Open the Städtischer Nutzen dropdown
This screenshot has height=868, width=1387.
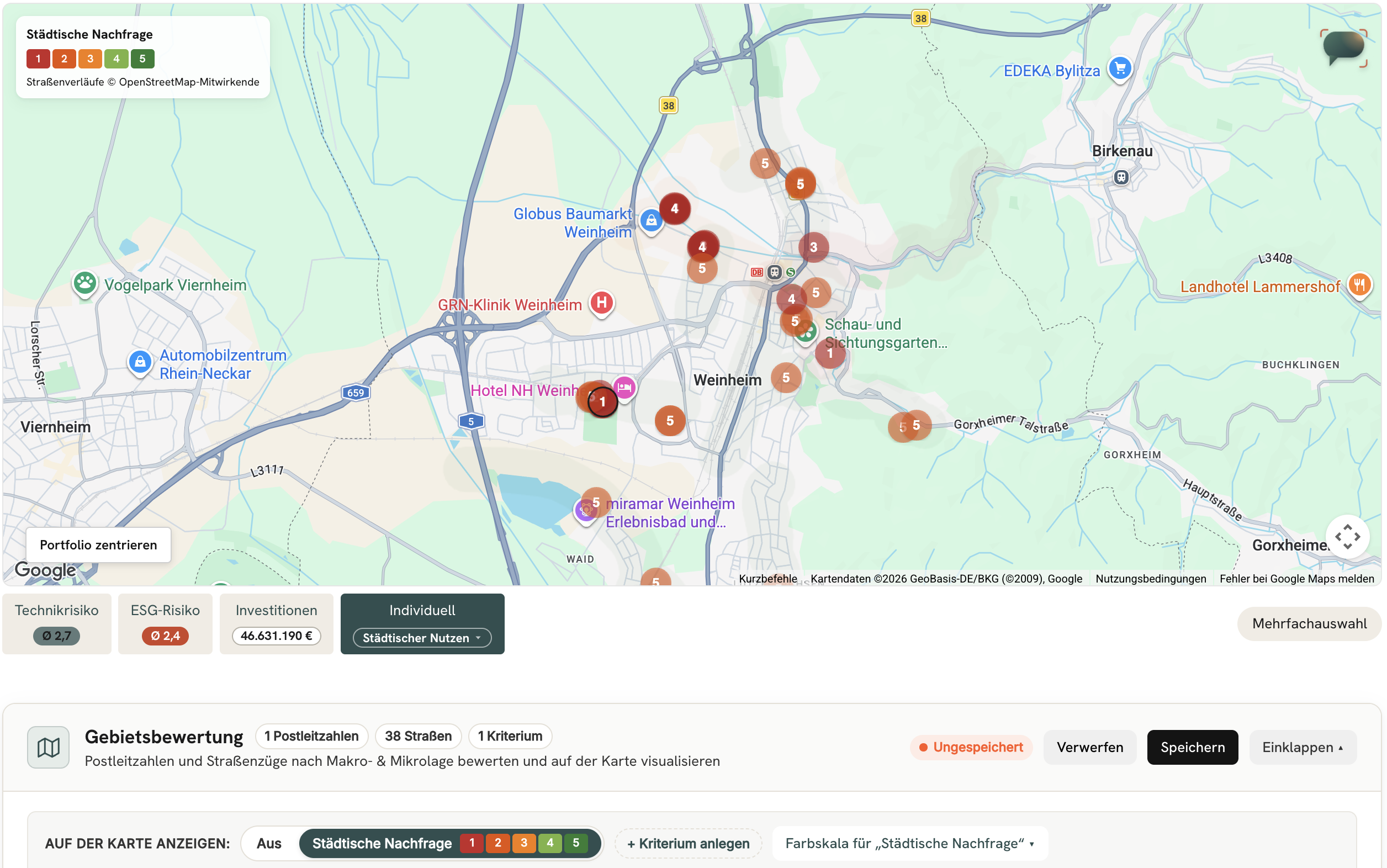click(x=422, y=638)
